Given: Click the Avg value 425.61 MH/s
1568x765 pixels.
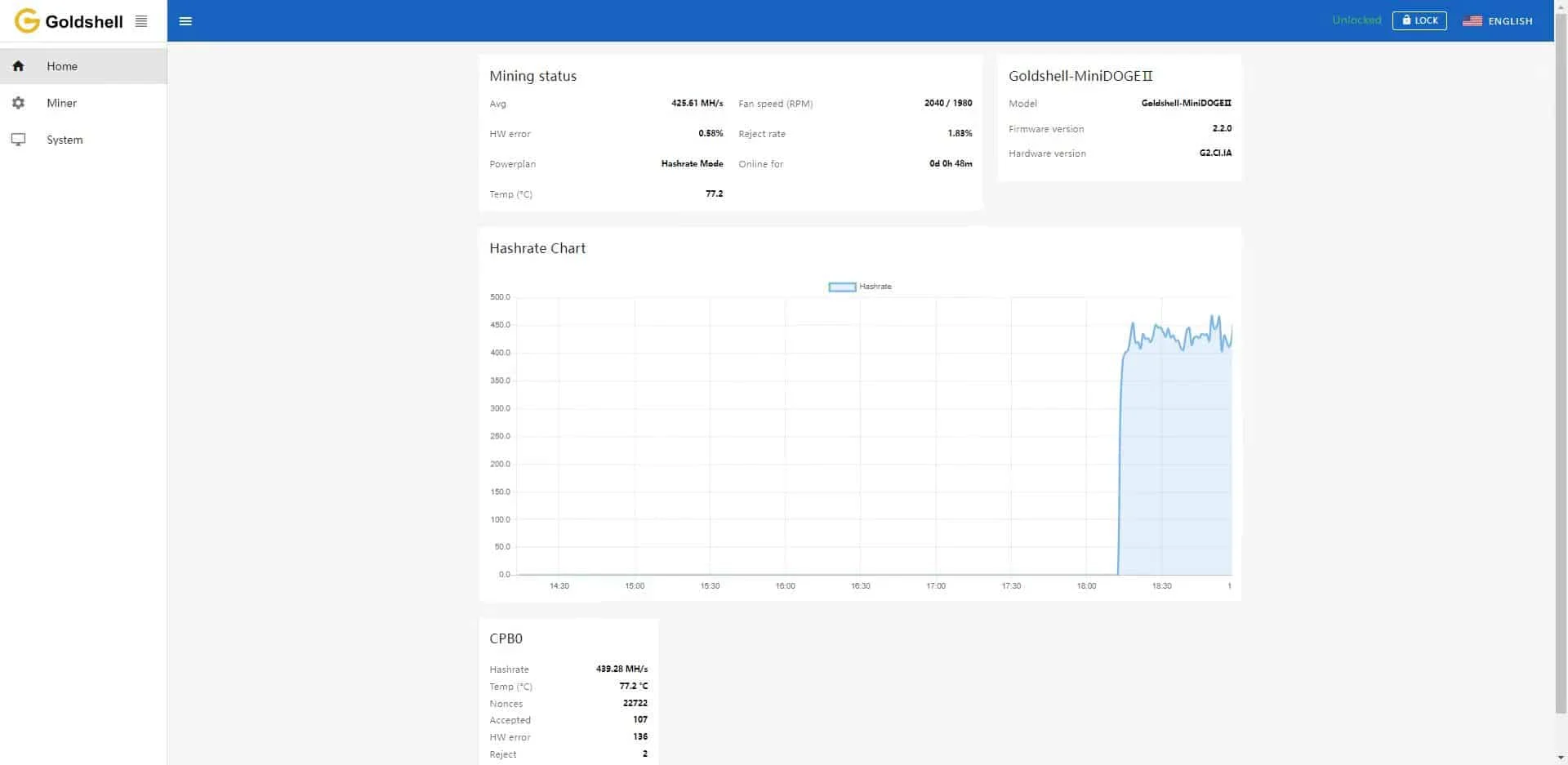Looking at the screenshot, I should pyautogui.click(x=697, y=104).
